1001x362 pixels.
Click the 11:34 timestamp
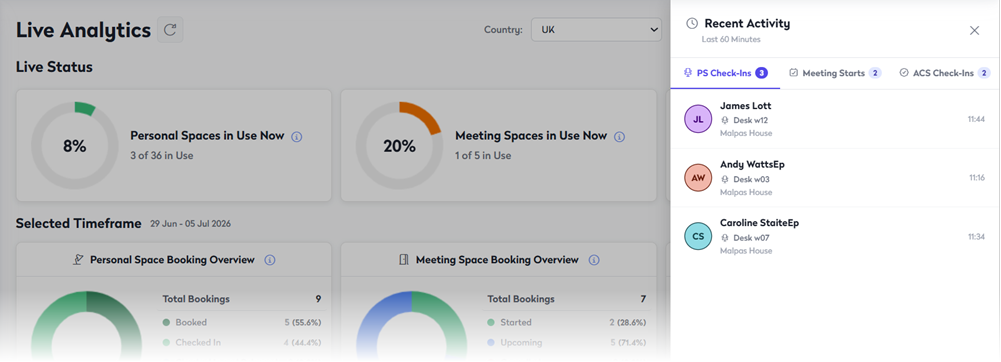click(976, 236)
